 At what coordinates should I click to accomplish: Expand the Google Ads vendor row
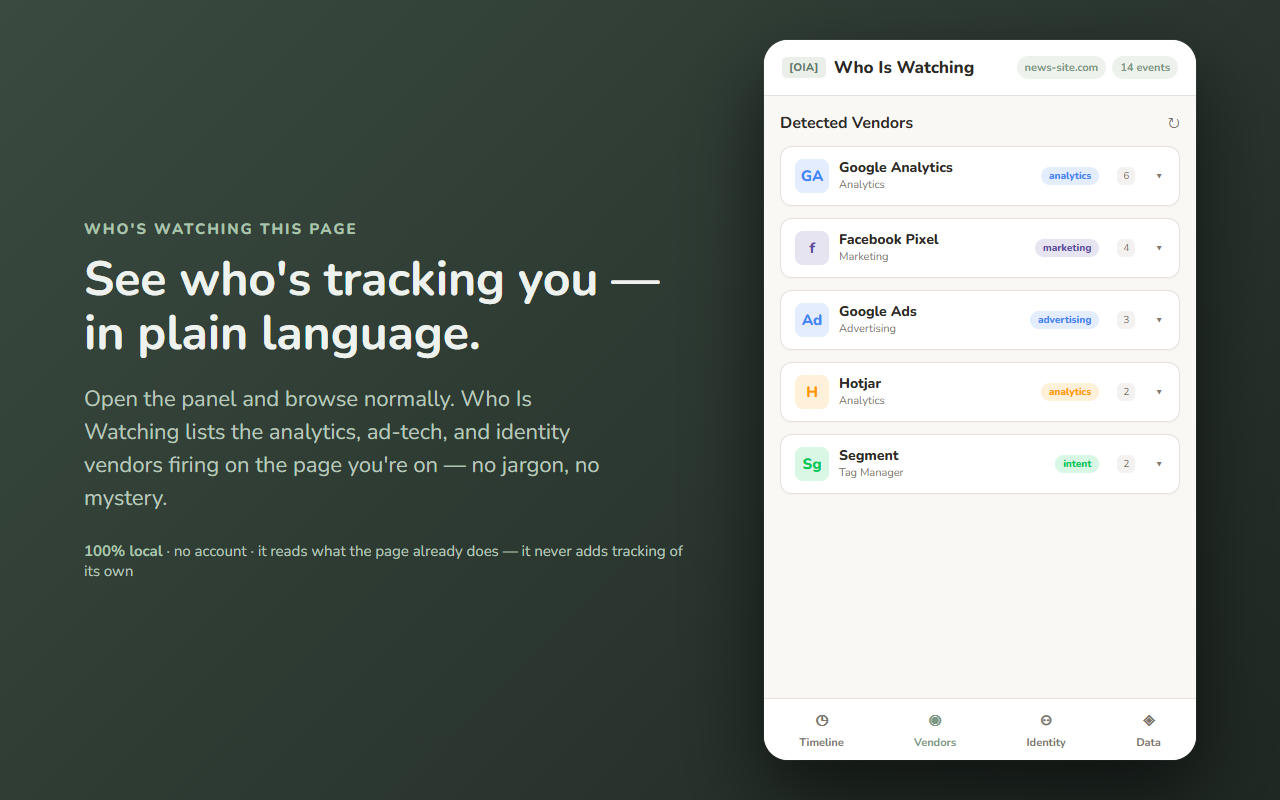1159,320
